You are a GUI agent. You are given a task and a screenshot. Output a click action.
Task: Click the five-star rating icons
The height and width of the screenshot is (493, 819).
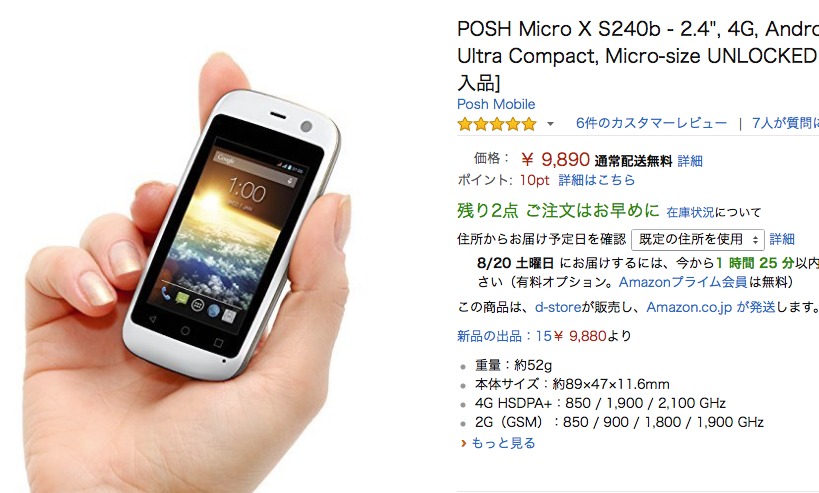[497, 124]
